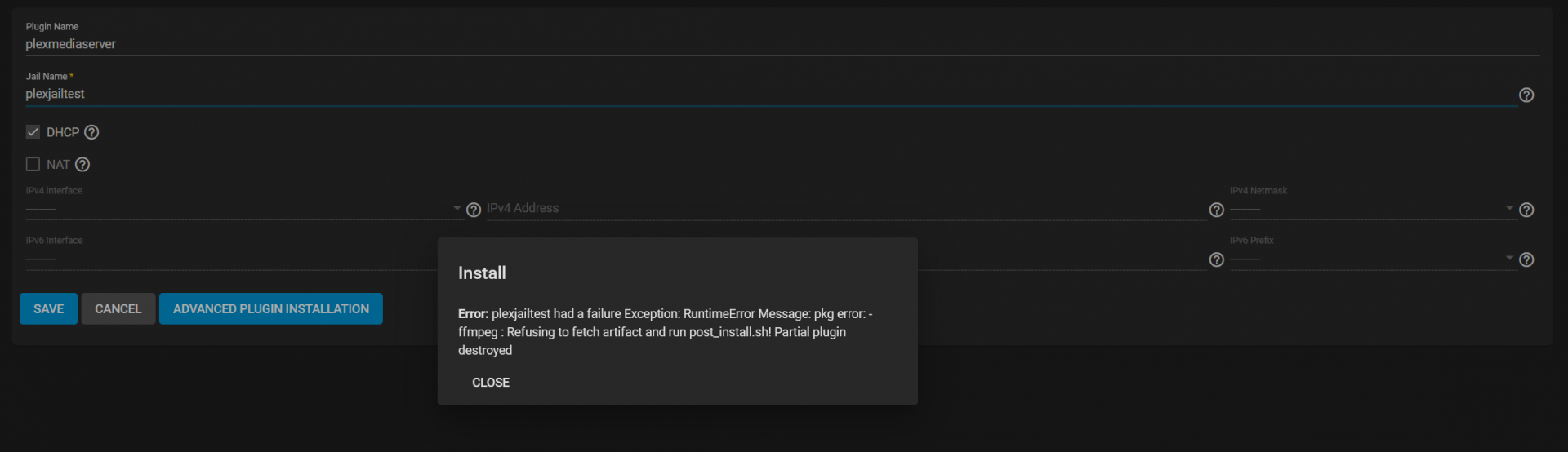Show NAT help tooltip icon
1568x452 pixels.
(82, 165)
